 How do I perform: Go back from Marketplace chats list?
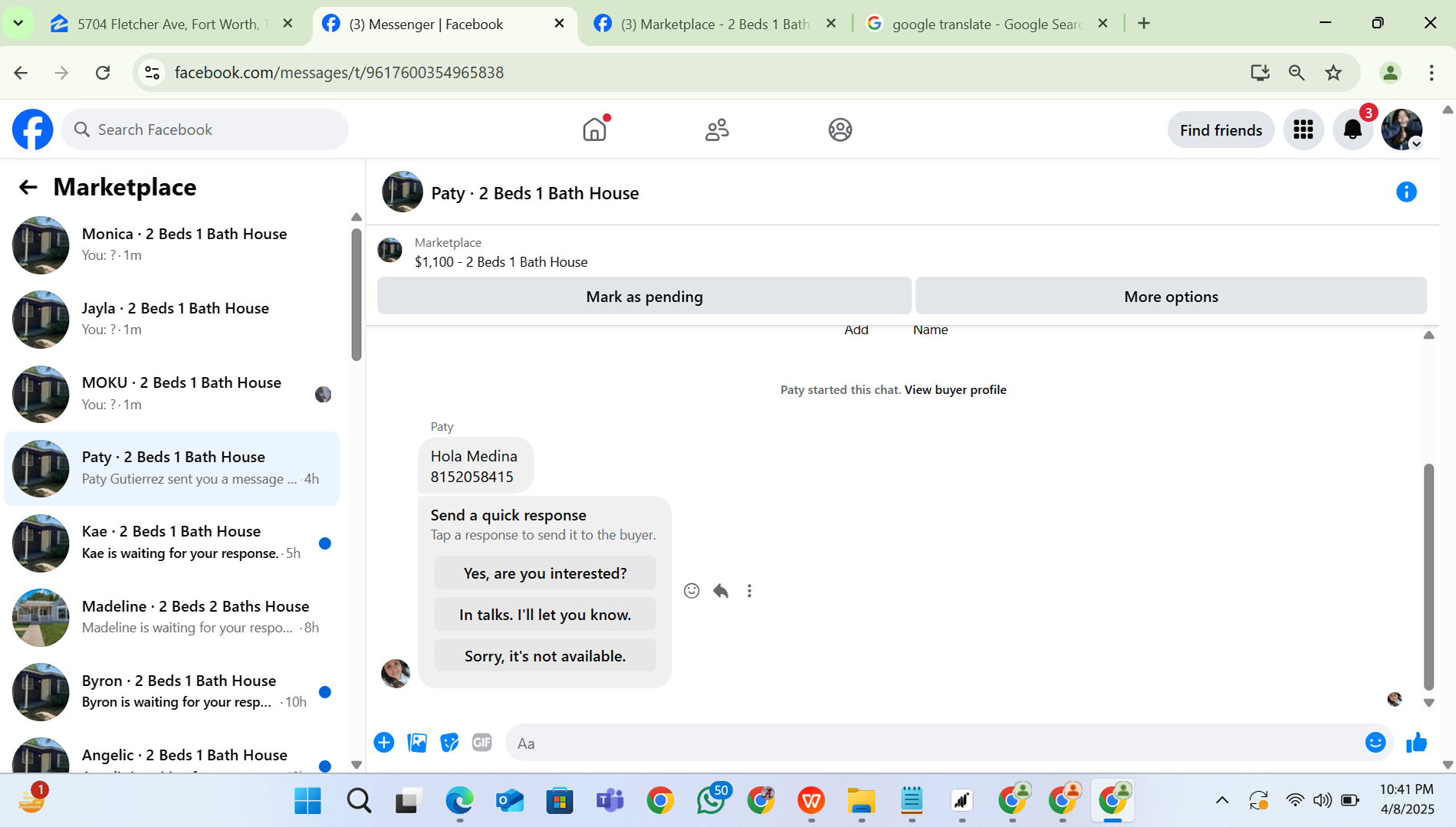coord(28,187)
